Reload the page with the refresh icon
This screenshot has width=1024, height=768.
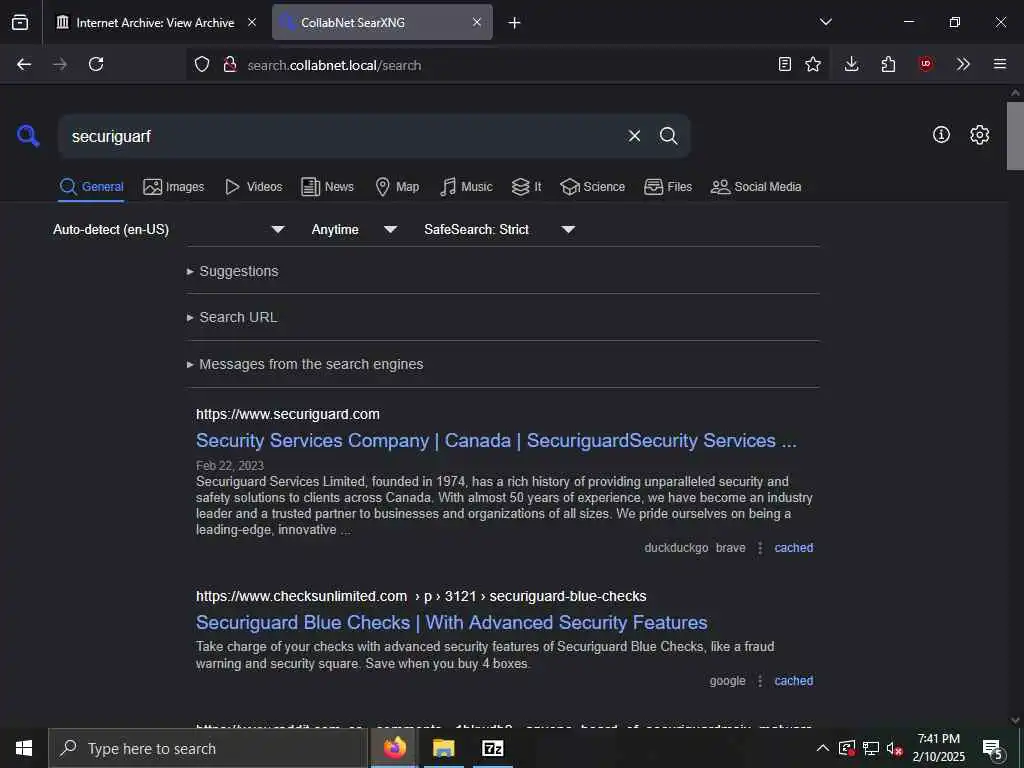96,64
